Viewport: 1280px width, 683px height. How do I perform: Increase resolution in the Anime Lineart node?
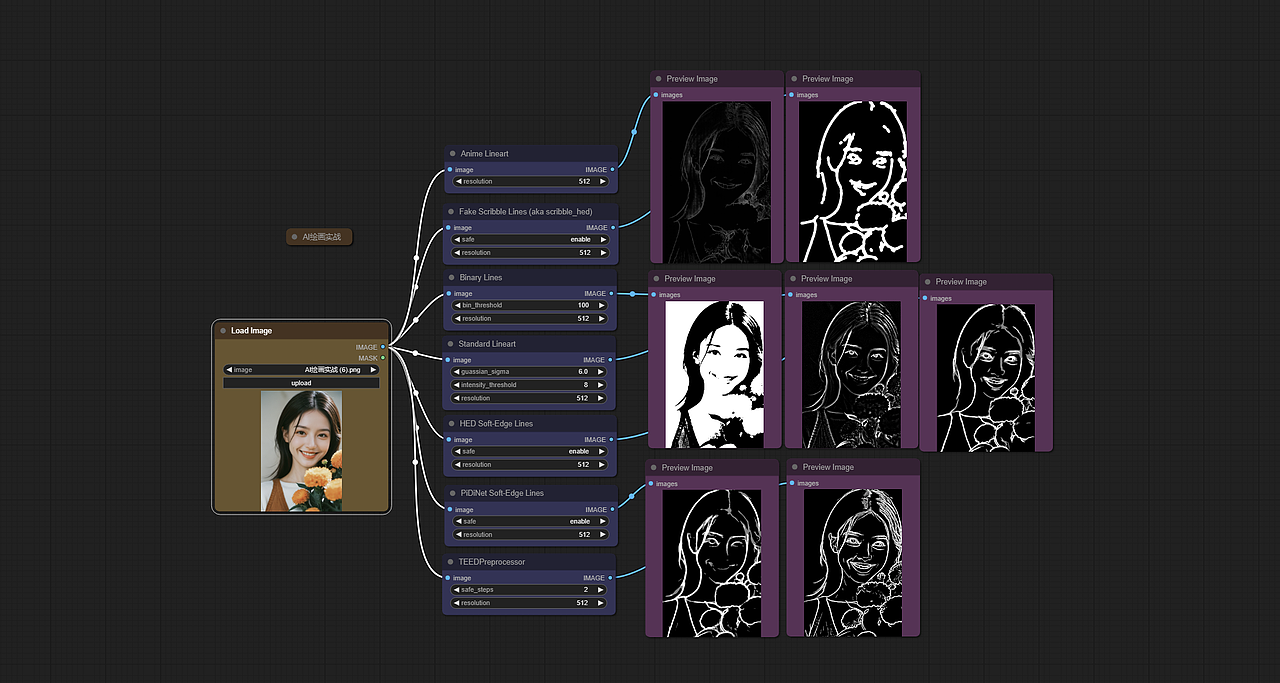tap(602, 182)
